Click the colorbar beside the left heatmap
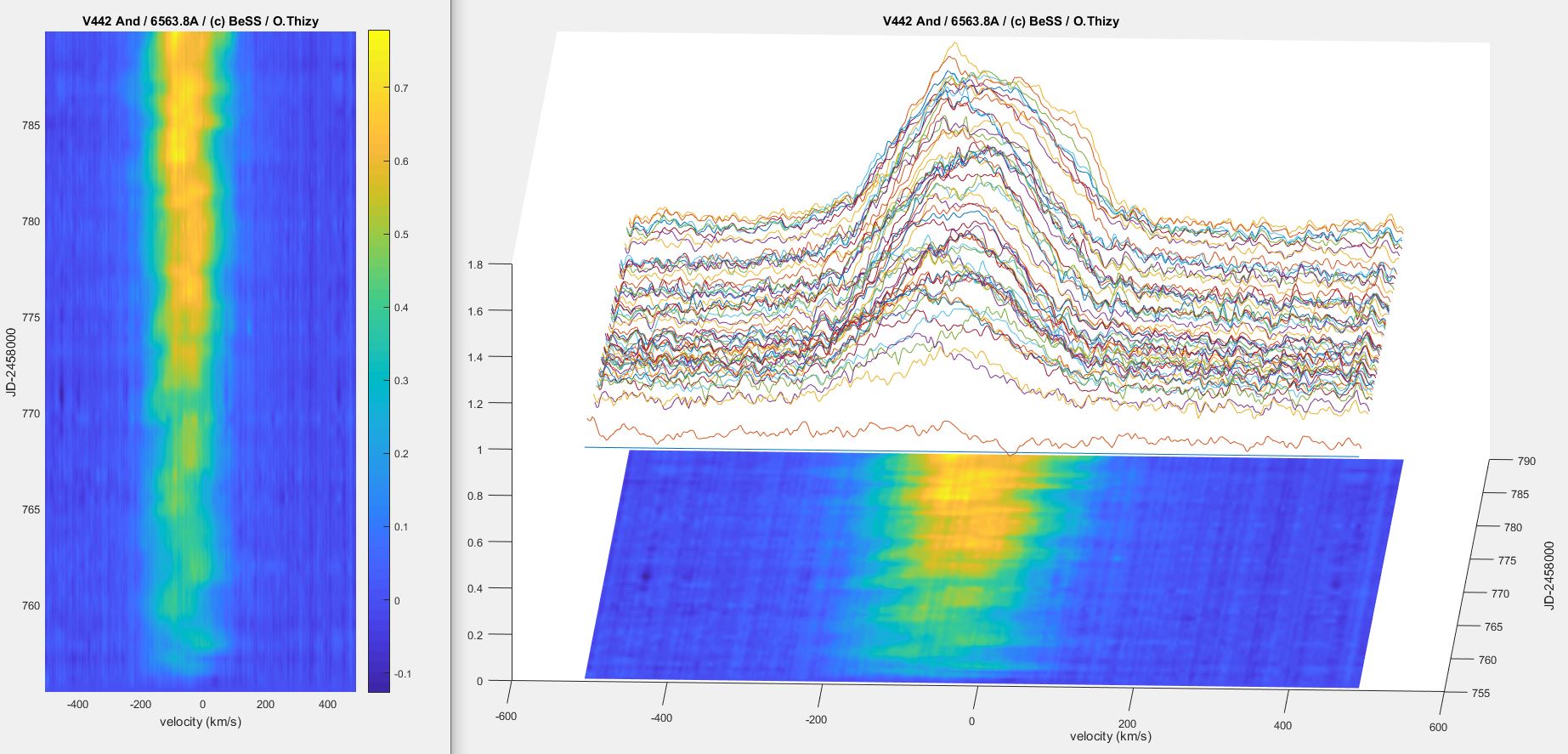This screenshot has height=754, width=1568. [378, 361]
